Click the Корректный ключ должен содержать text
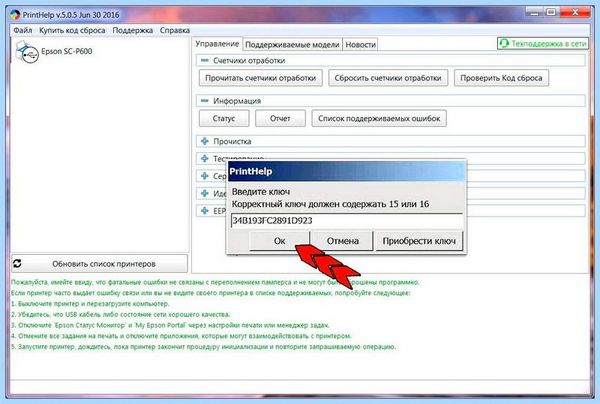 [x=331, y=204]
